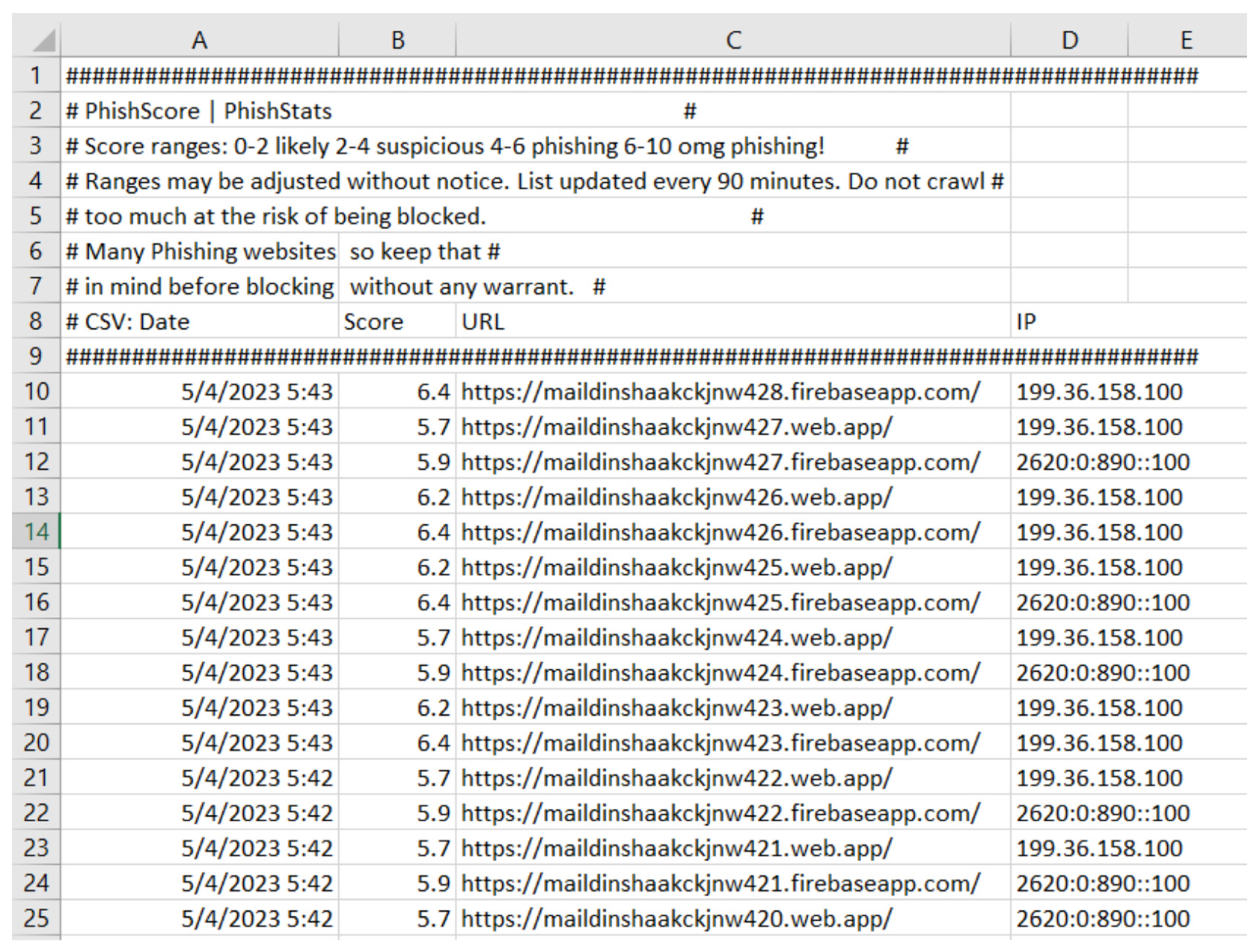Select row 14 header
The width and height of the screenshot is (1260, 952).
(x=36, y=532)
